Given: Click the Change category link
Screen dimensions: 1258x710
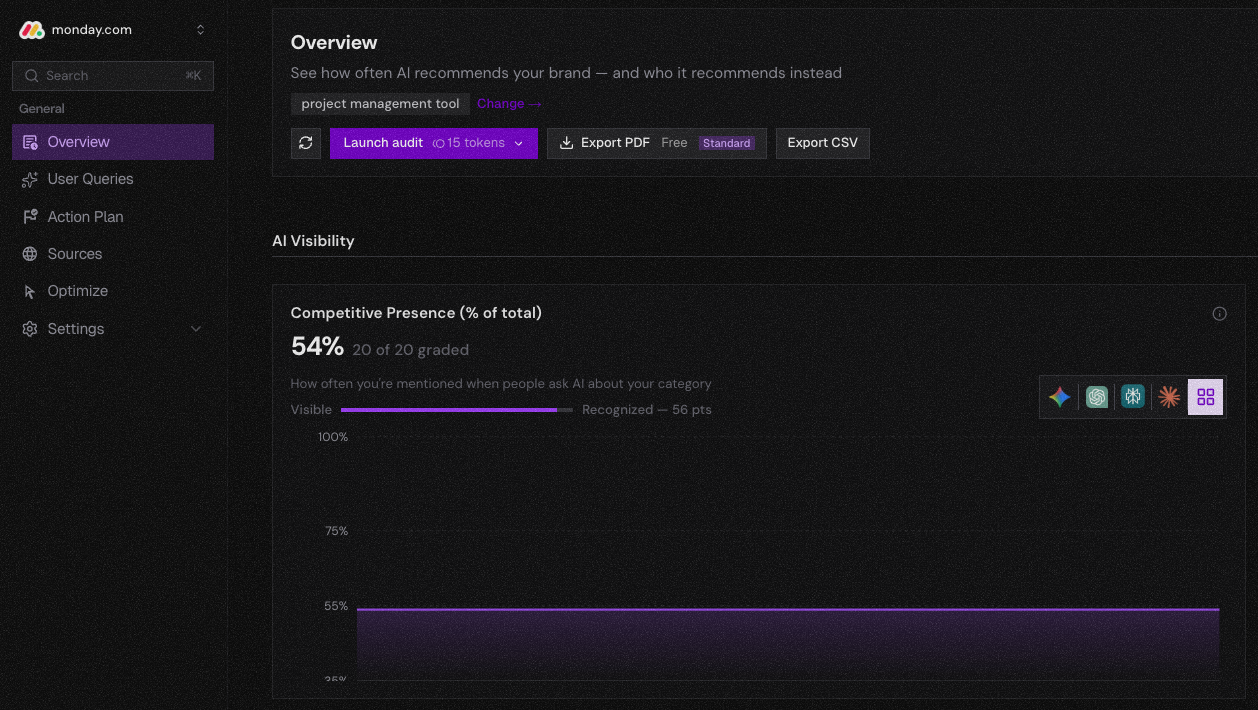Looking at the screenshot, I should tap(509, 104).
